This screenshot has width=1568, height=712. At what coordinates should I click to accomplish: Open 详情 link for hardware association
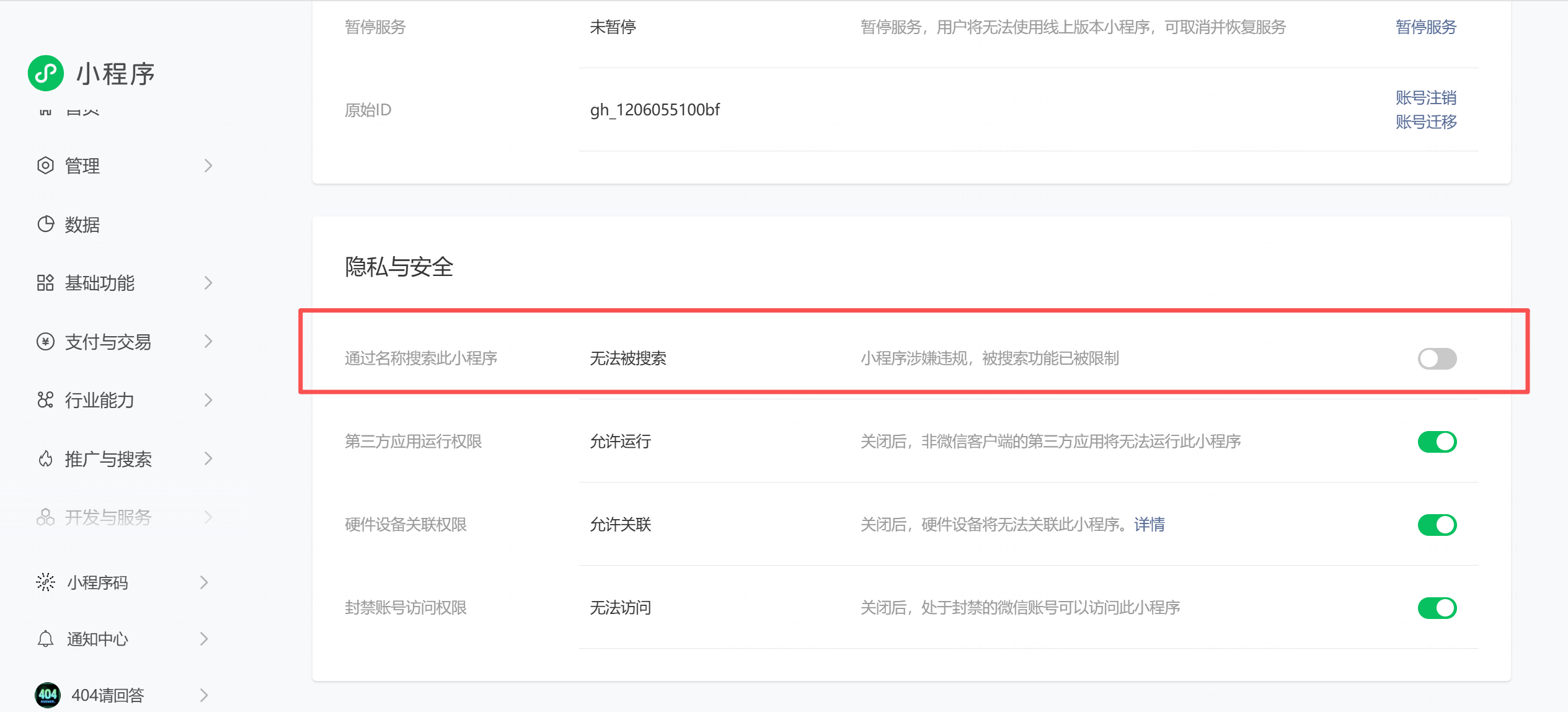point(1149,525)
